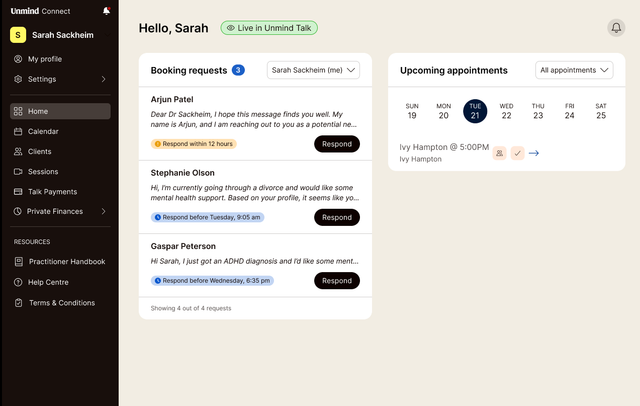Click the checkmark icon on Ivy Hampton appointment

click(x=517, y=153)
